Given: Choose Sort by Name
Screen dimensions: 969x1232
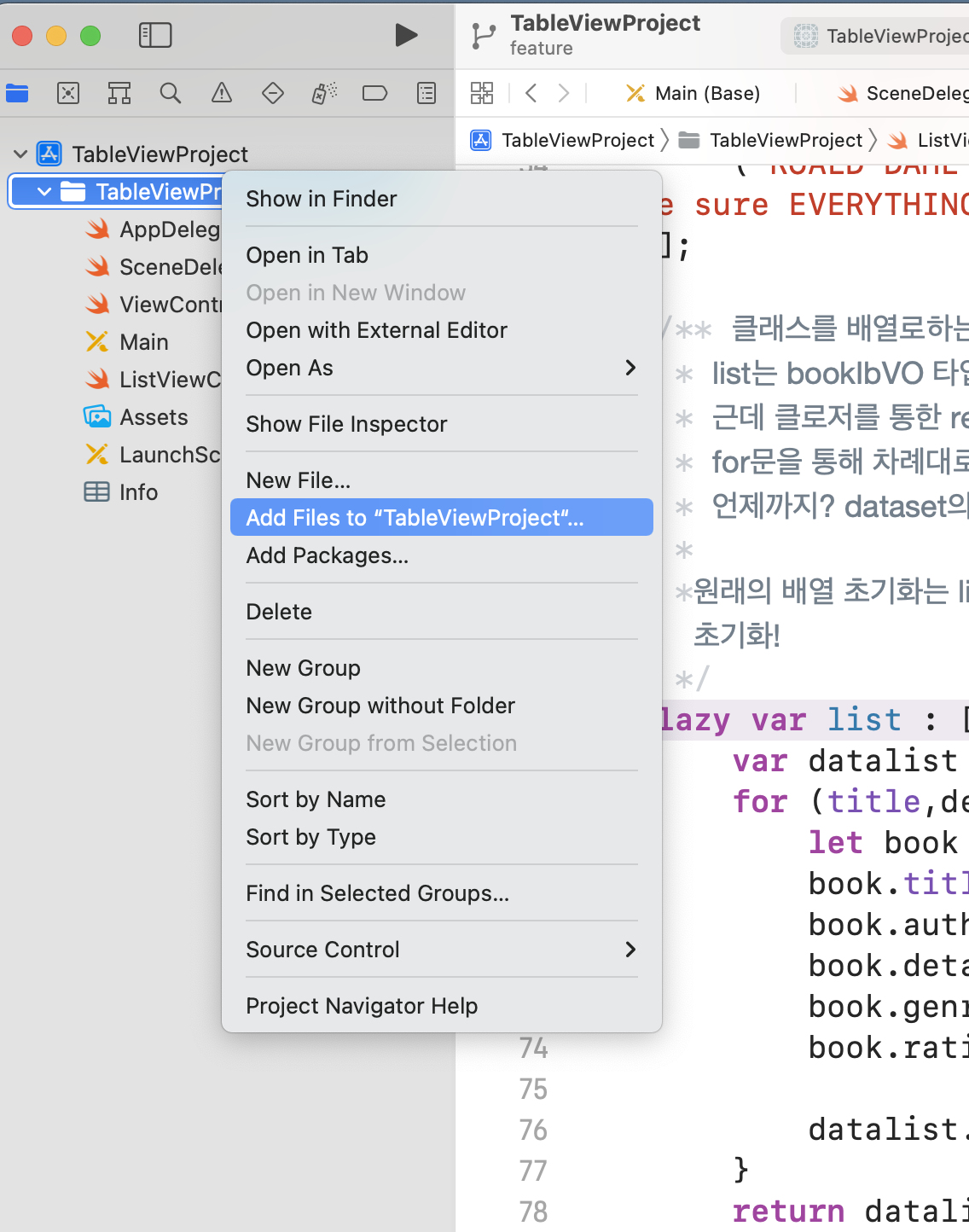Looking at the screenshot, I should point(442,799).
